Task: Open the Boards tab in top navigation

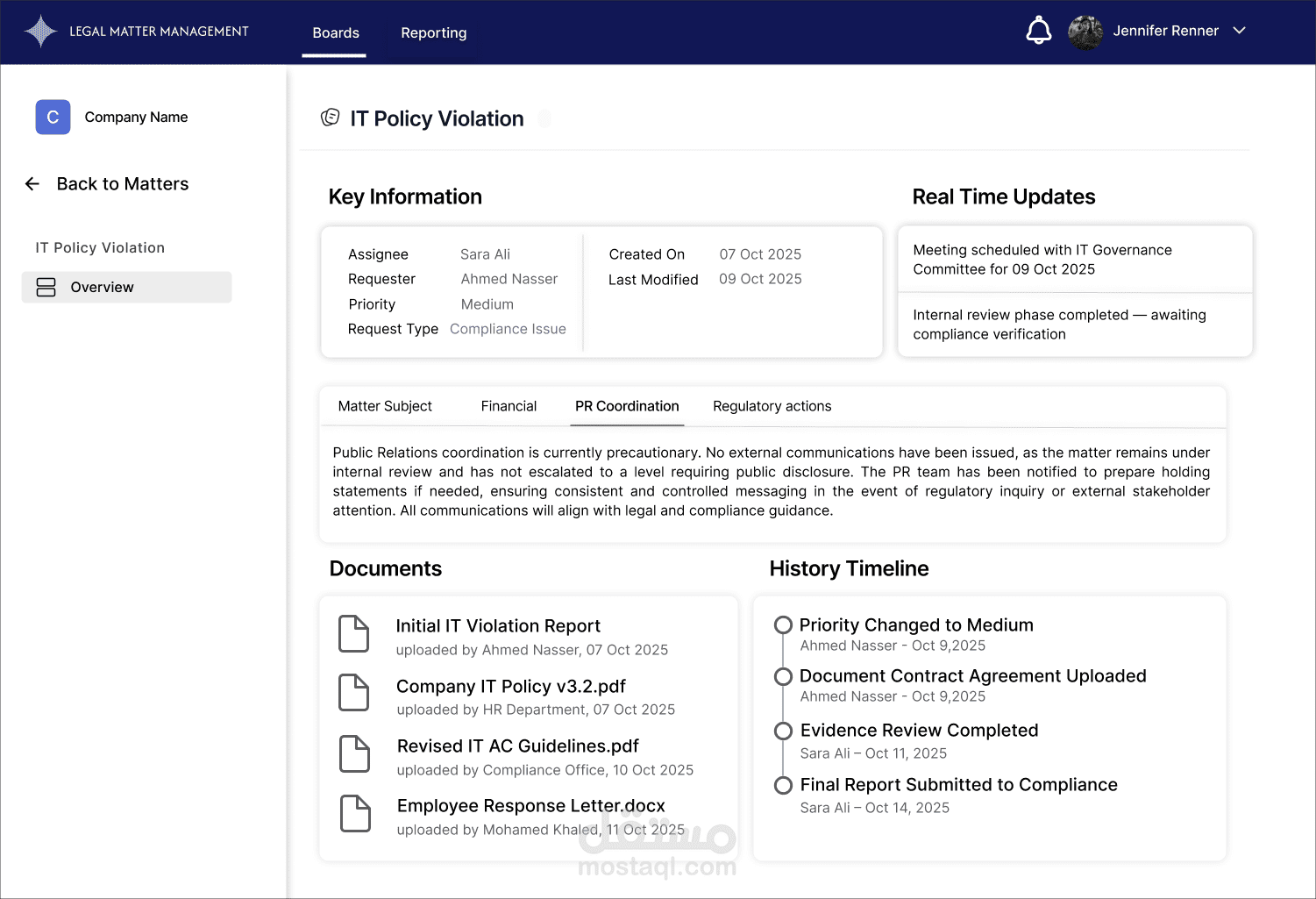Action: pos(336,33)
